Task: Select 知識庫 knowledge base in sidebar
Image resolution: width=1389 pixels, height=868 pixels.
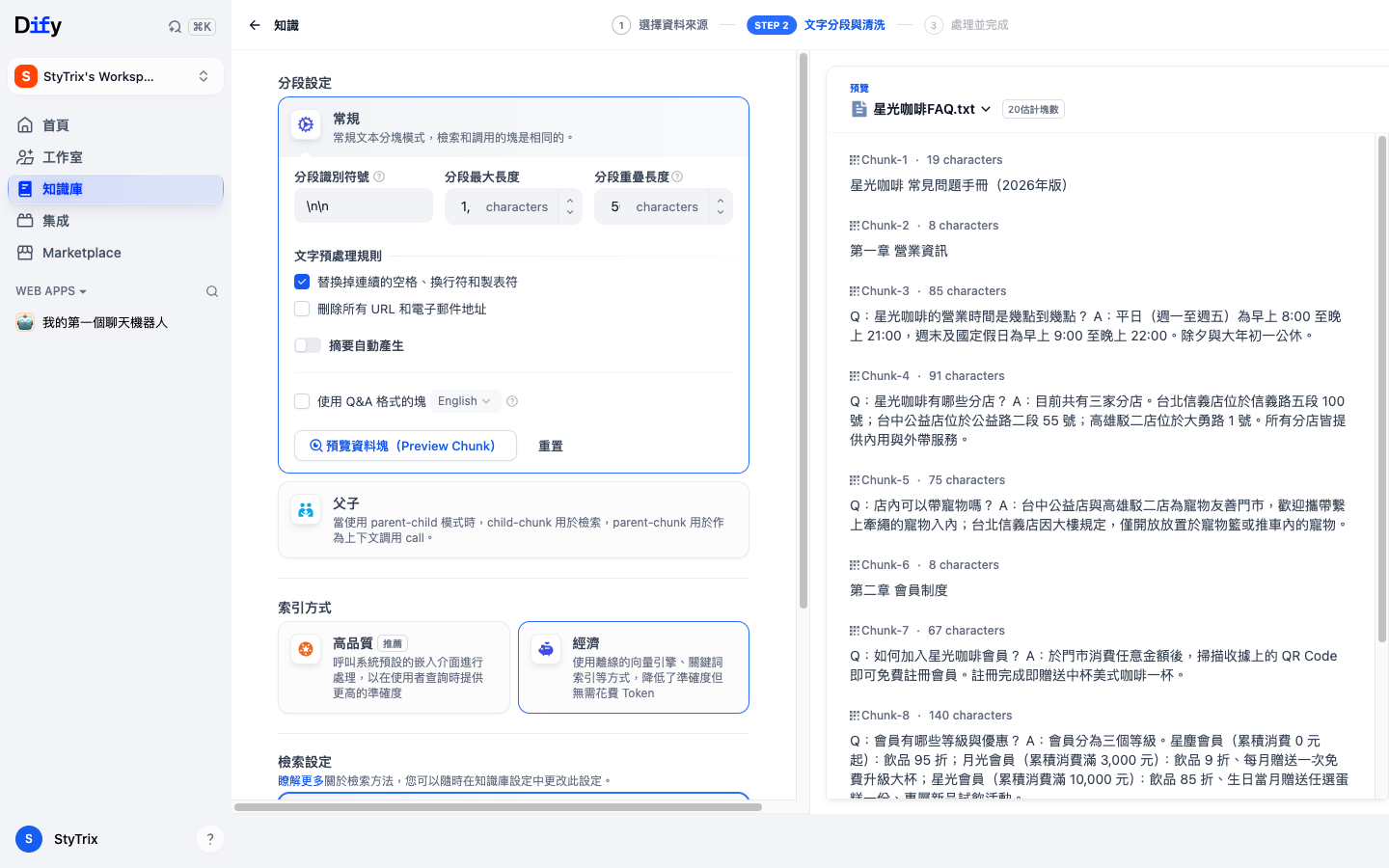Action: tap(116, 189)
